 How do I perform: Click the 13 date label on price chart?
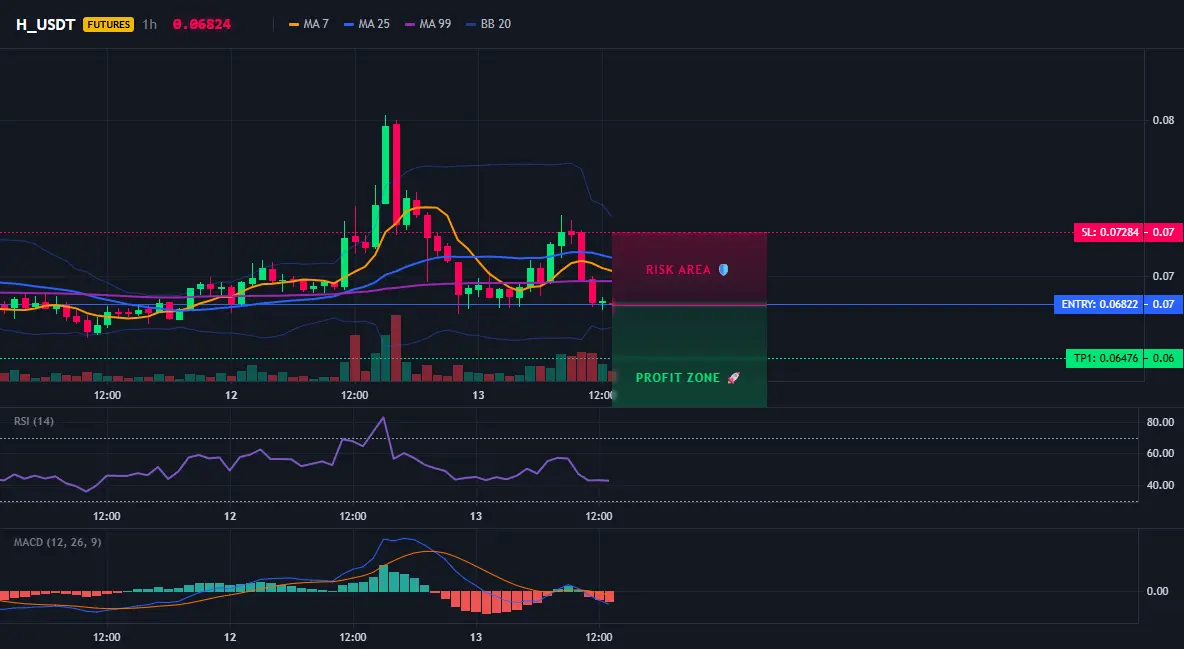[x=478, y=395]
